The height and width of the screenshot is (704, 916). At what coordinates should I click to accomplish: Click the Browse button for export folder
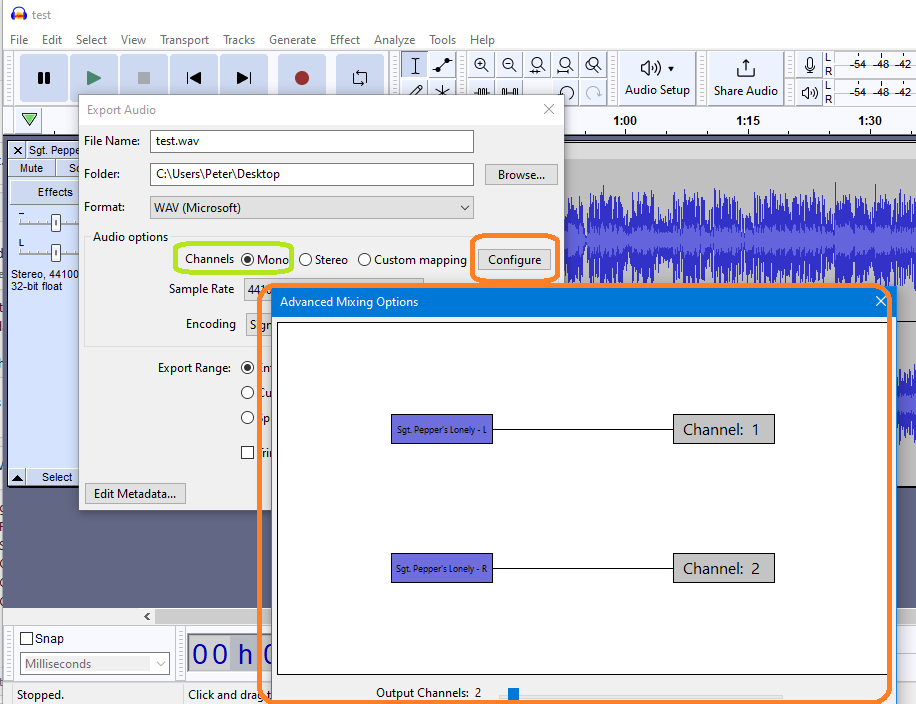click(521, 174)
